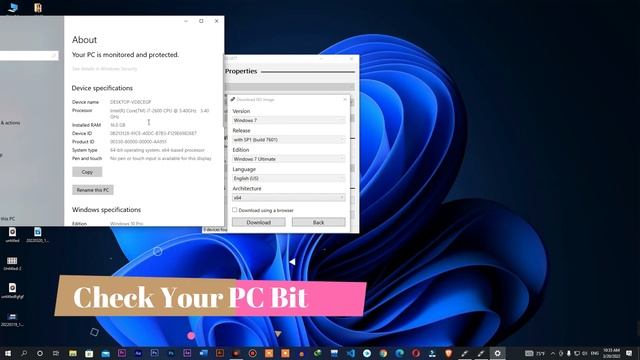Screen dimensions: 640x360
Task: Open Opera browser from the taskbar
Action: 416,353
